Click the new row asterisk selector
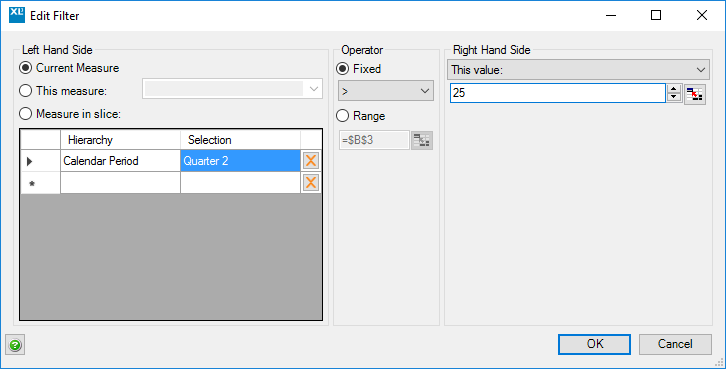 pyautogui.click(x=40, y=183)
